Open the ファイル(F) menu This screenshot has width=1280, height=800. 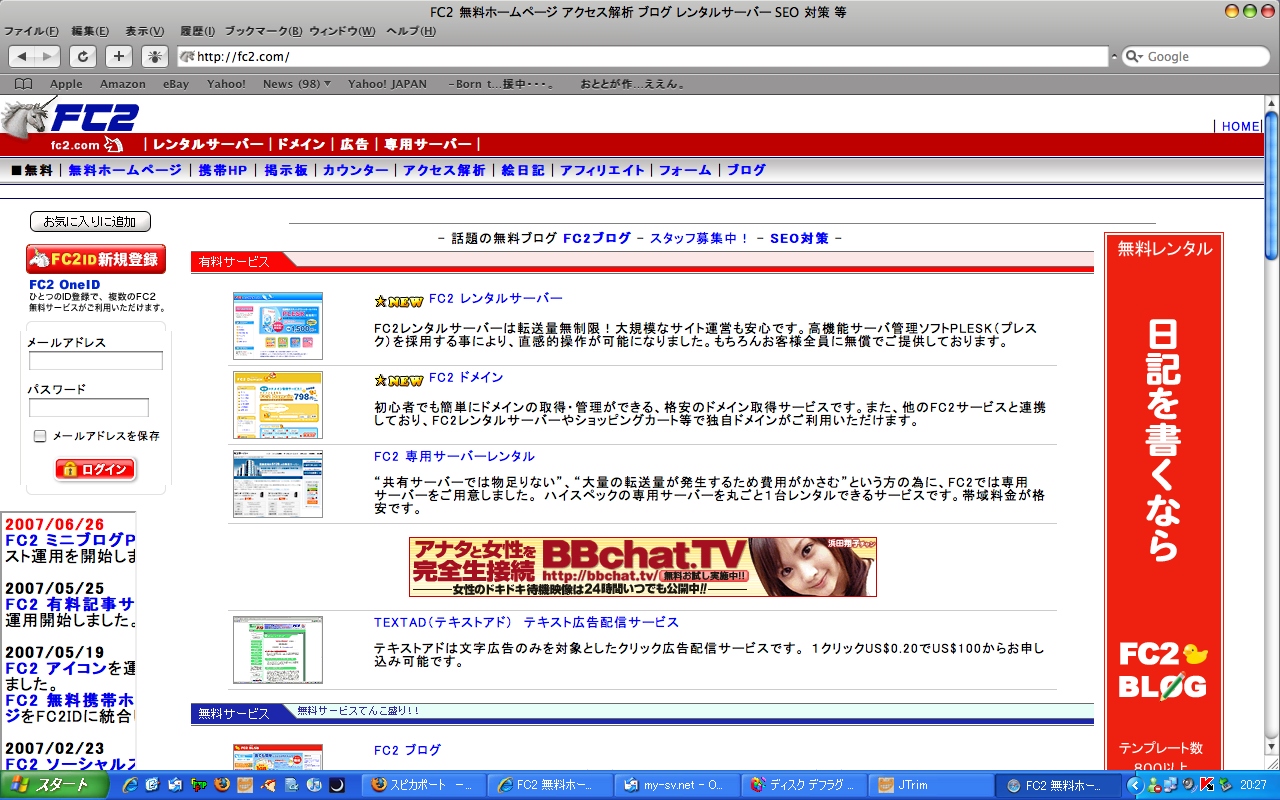[31, 31]
